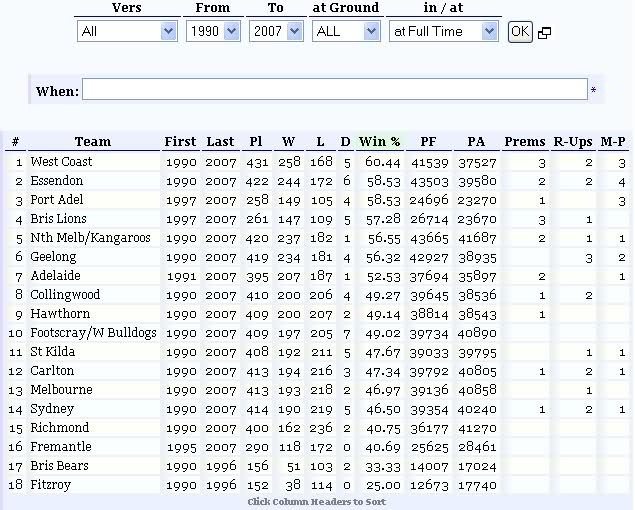Viewport: 635px width, 510px height.
Task: Click the M-P column header
Action: (615, 142)
